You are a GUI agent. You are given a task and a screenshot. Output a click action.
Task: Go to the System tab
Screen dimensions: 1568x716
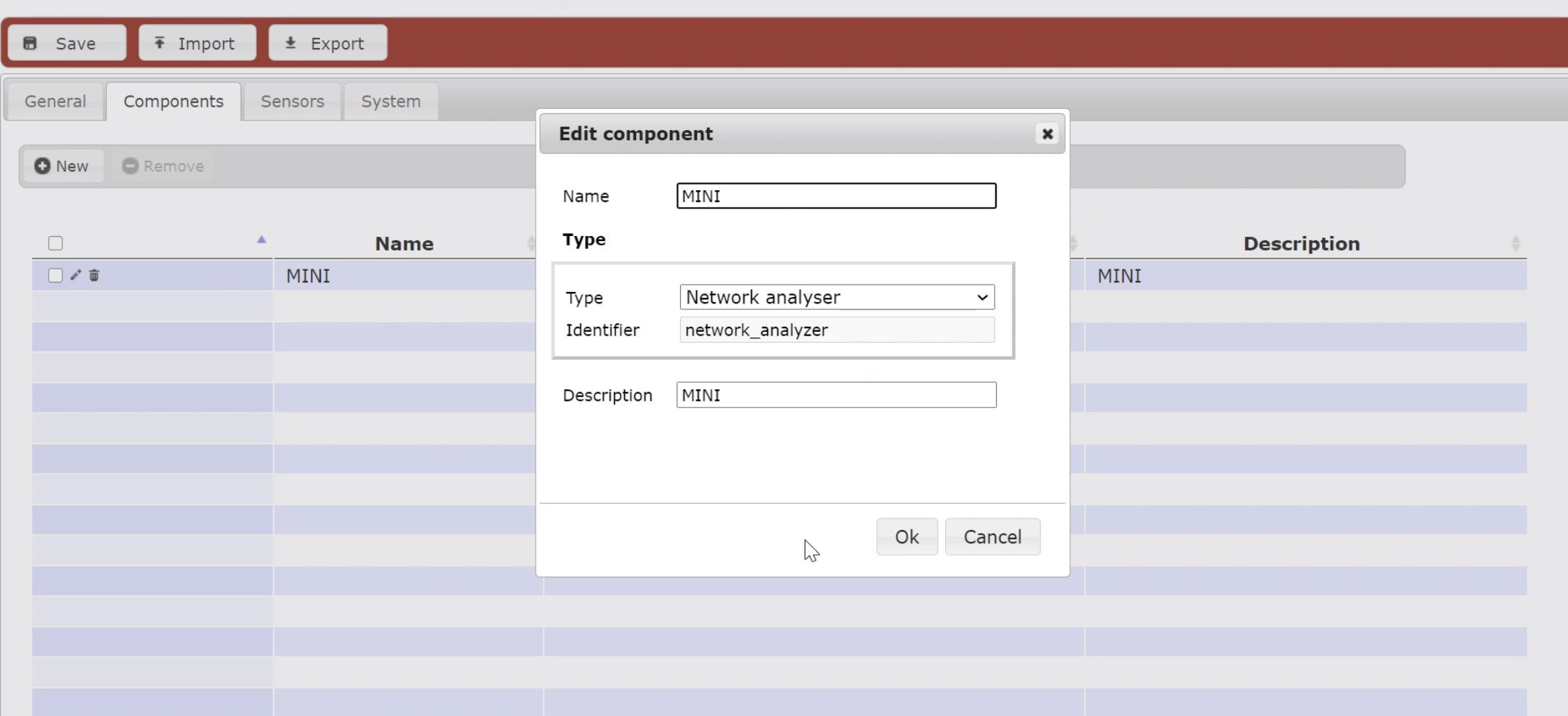click(x=391, y=102)
